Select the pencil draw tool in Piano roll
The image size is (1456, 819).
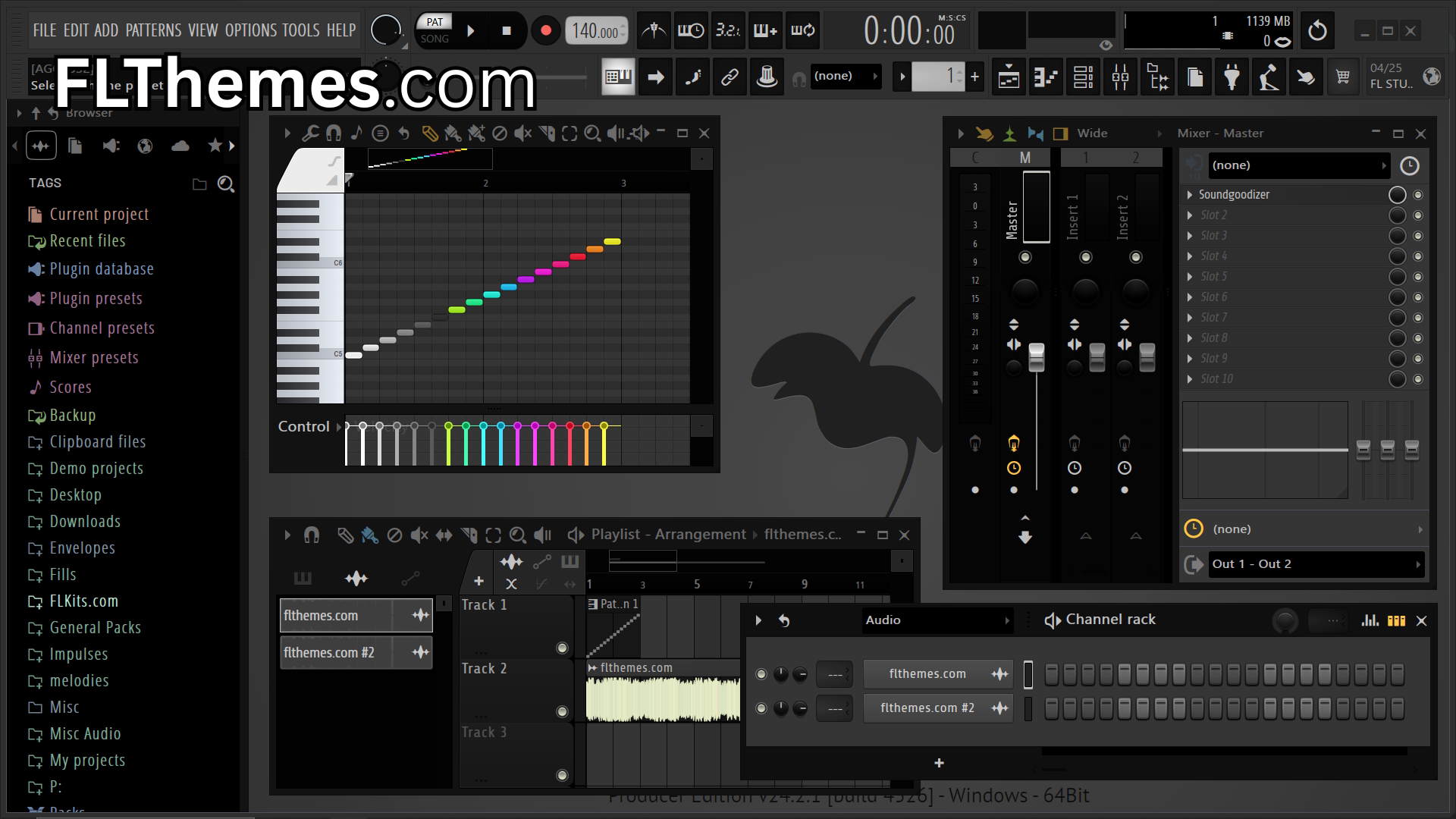coord(429,133)
